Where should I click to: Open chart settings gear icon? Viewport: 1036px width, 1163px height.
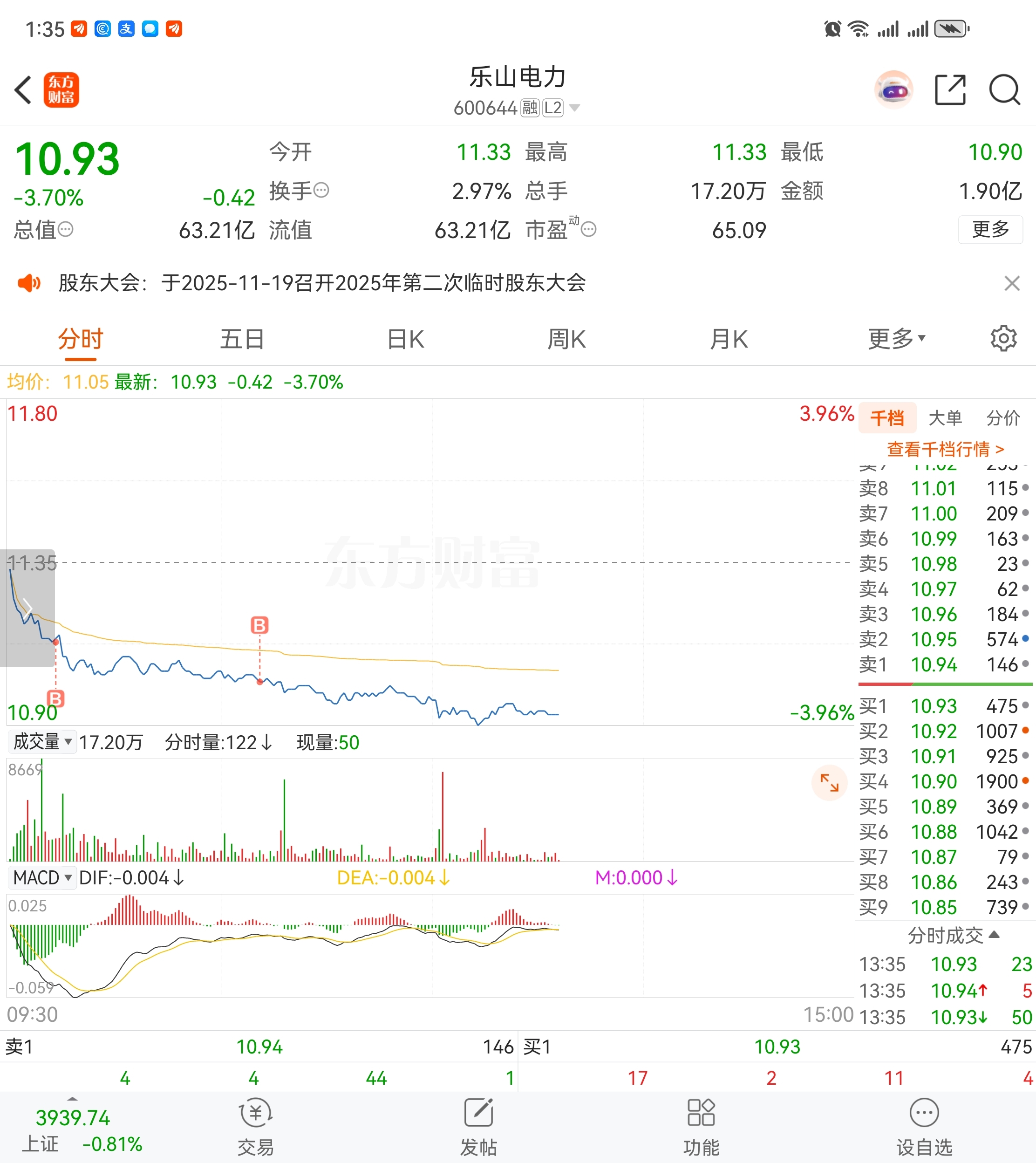(1003, 339)
